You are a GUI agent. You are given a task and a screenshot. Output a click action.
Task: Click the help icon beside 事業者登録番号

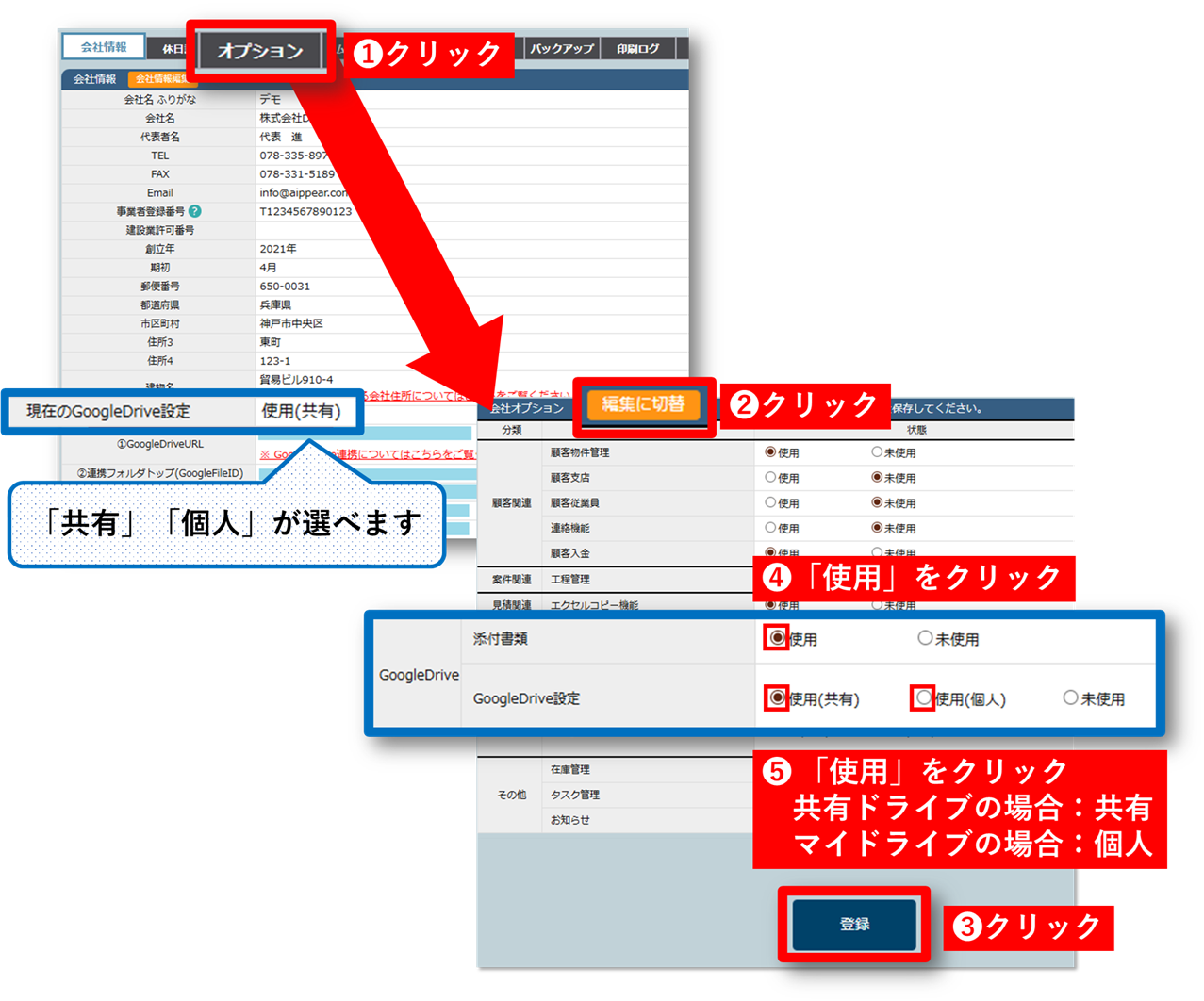(x=195, y=211)
